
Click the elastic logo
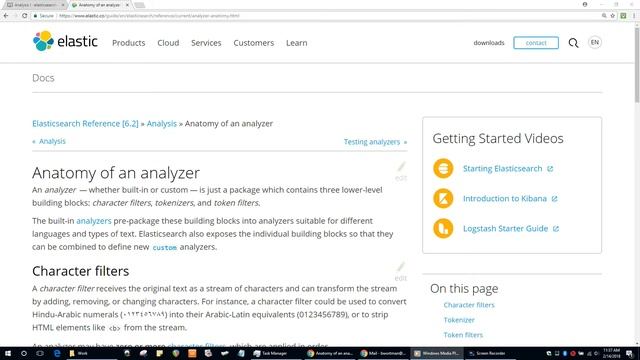pos(65,41)
